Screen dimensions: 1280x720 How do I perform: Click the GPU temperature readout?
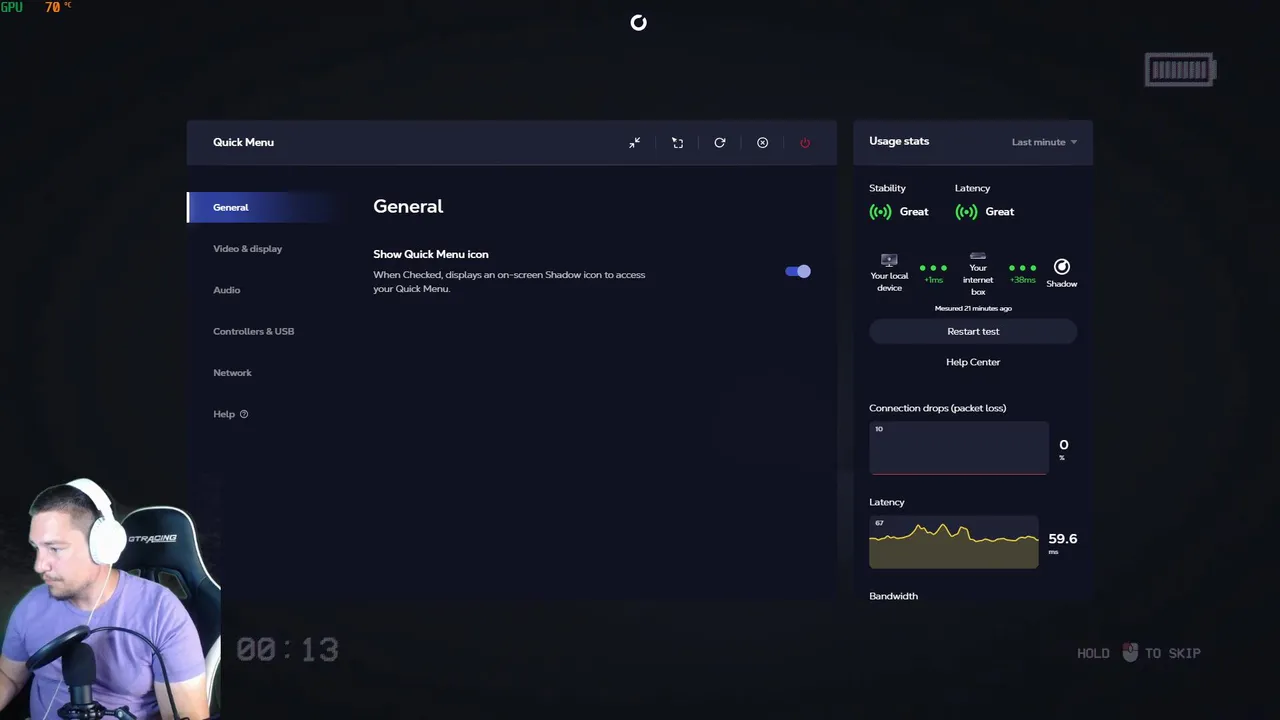pyautogui.click(x=36, y=7)
